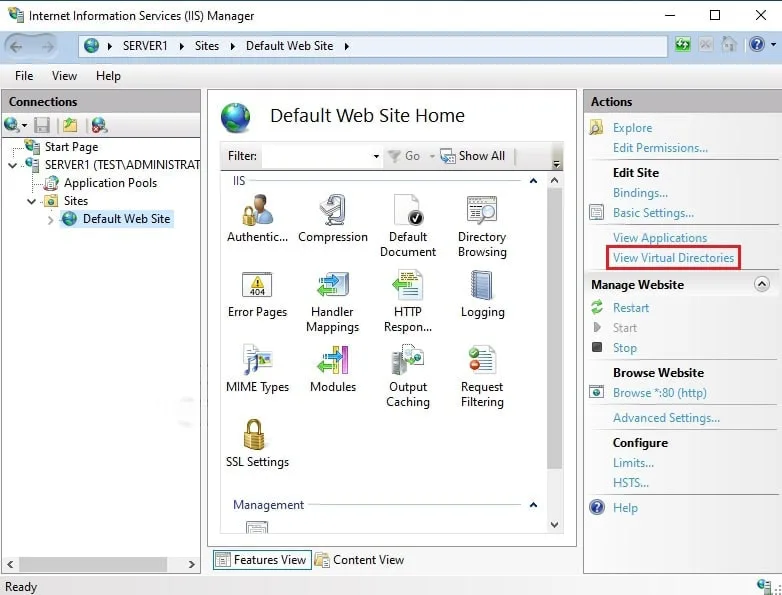Click the HSTS configure link
782x595 pixels.
pyautogui.click(x=630, y=482)
